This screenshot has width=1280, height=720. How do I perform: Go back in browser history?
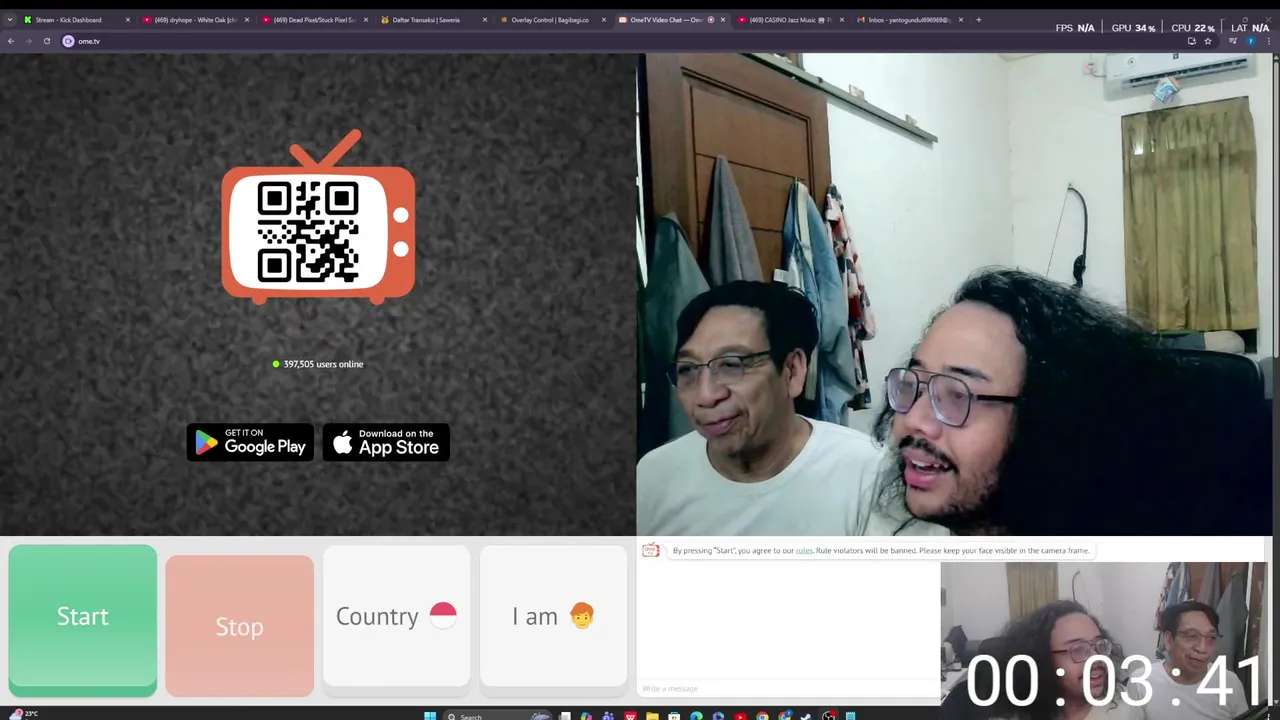11,41
